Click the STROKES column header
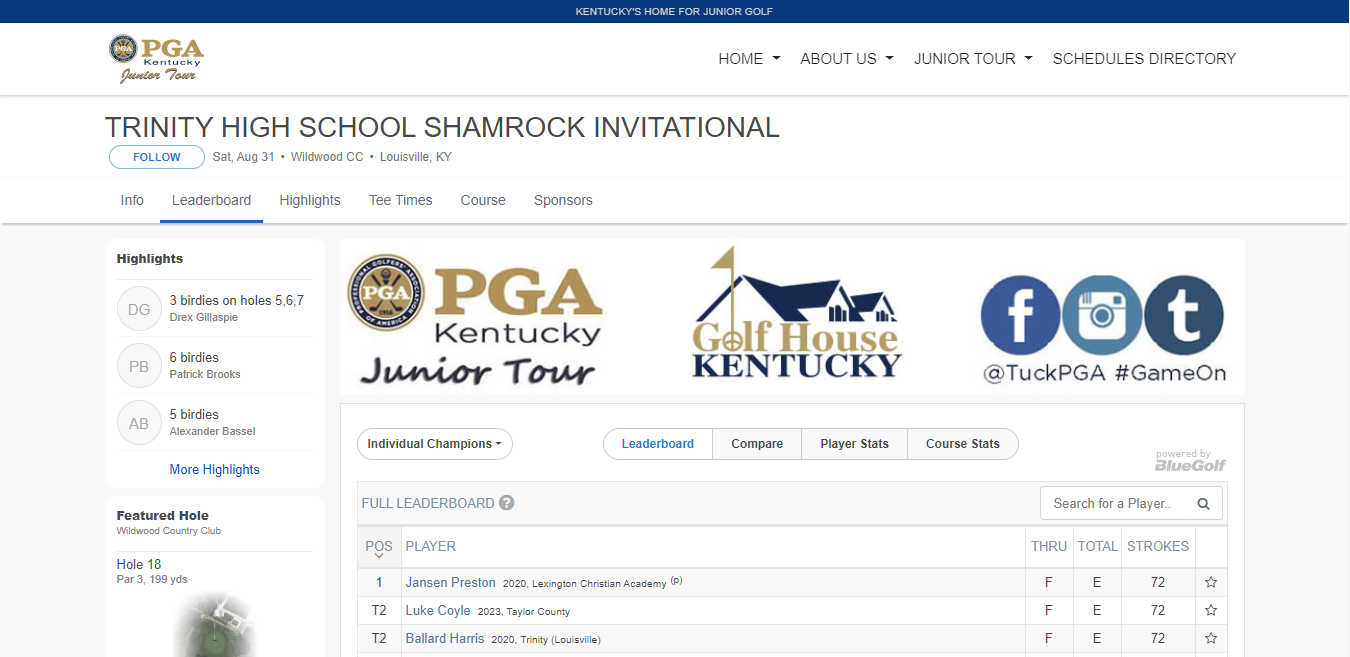The height and width of the screenshot is (657, 1350). pos(1158,546)
